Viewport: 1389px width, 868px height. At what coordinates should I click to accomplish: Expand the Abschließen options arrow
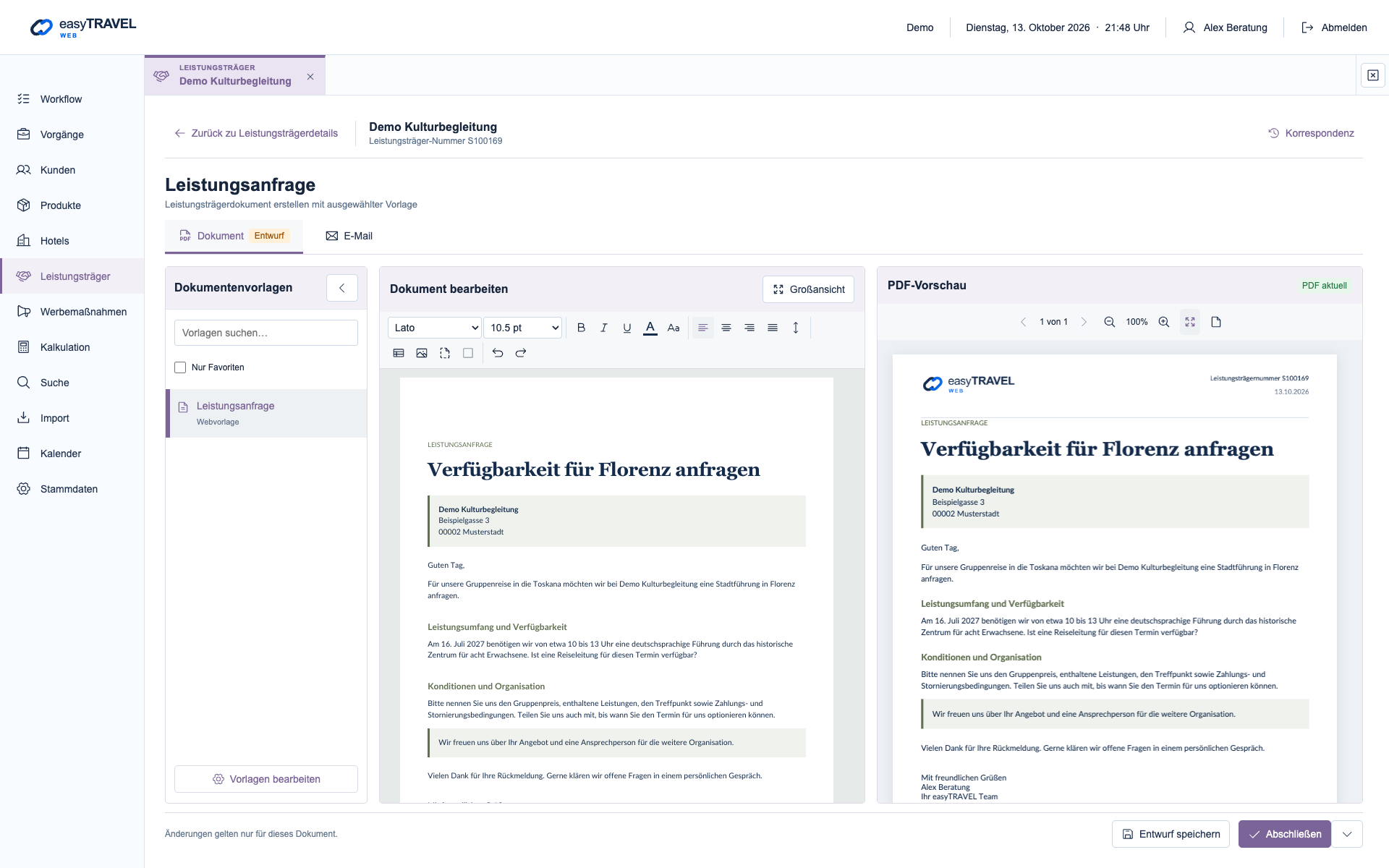click(1347, 834)
